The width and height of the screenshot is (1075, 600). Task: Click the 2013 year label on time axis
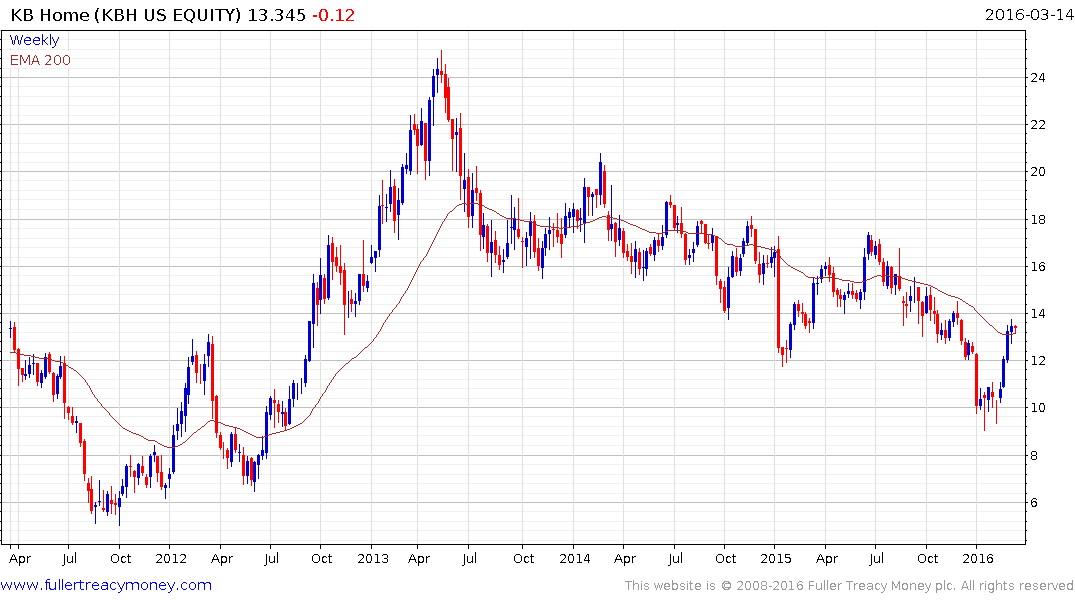[x=372, y=558]
